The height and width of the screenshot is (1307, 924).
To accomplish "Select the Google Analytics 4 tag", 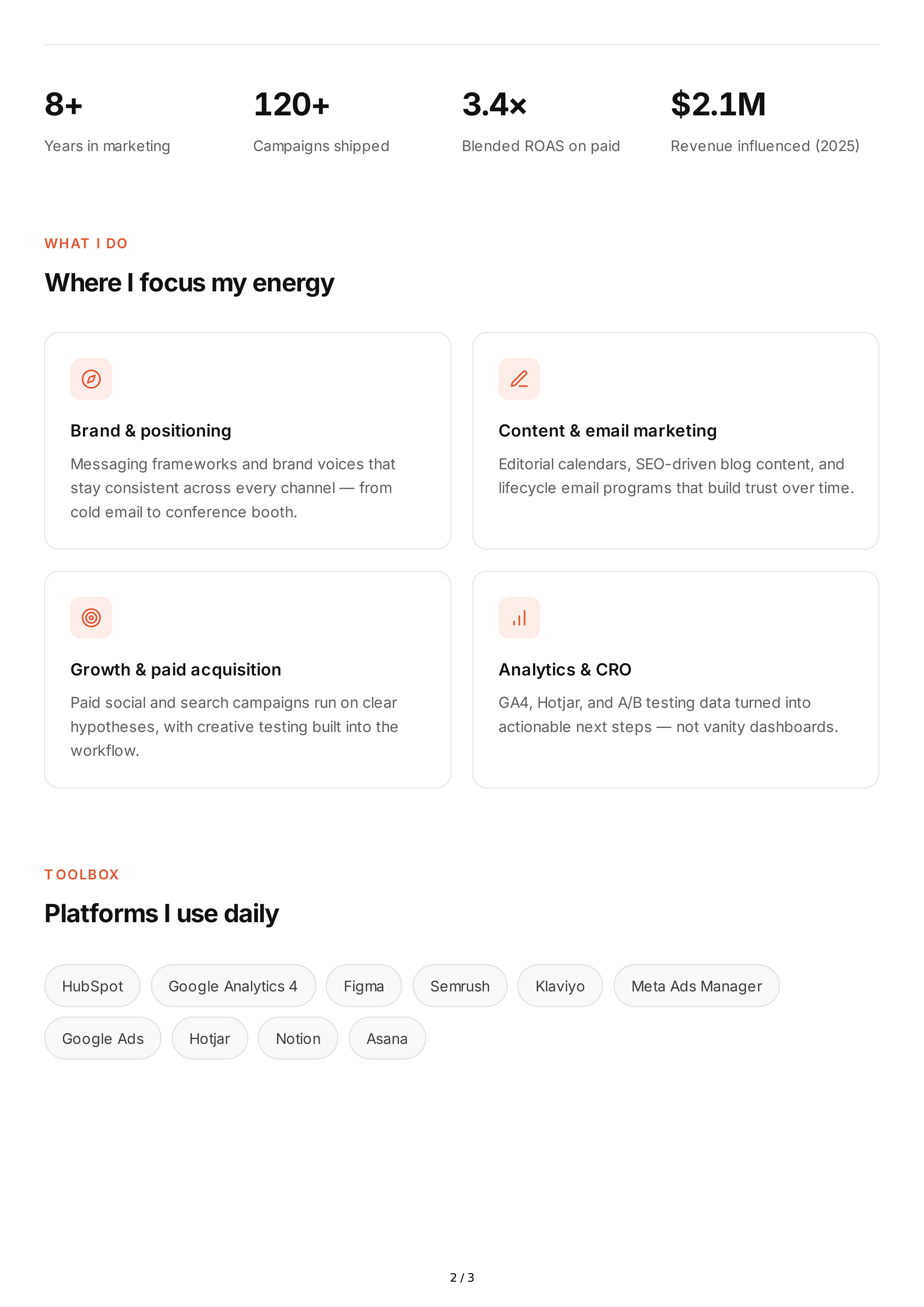I will [233, 986].
